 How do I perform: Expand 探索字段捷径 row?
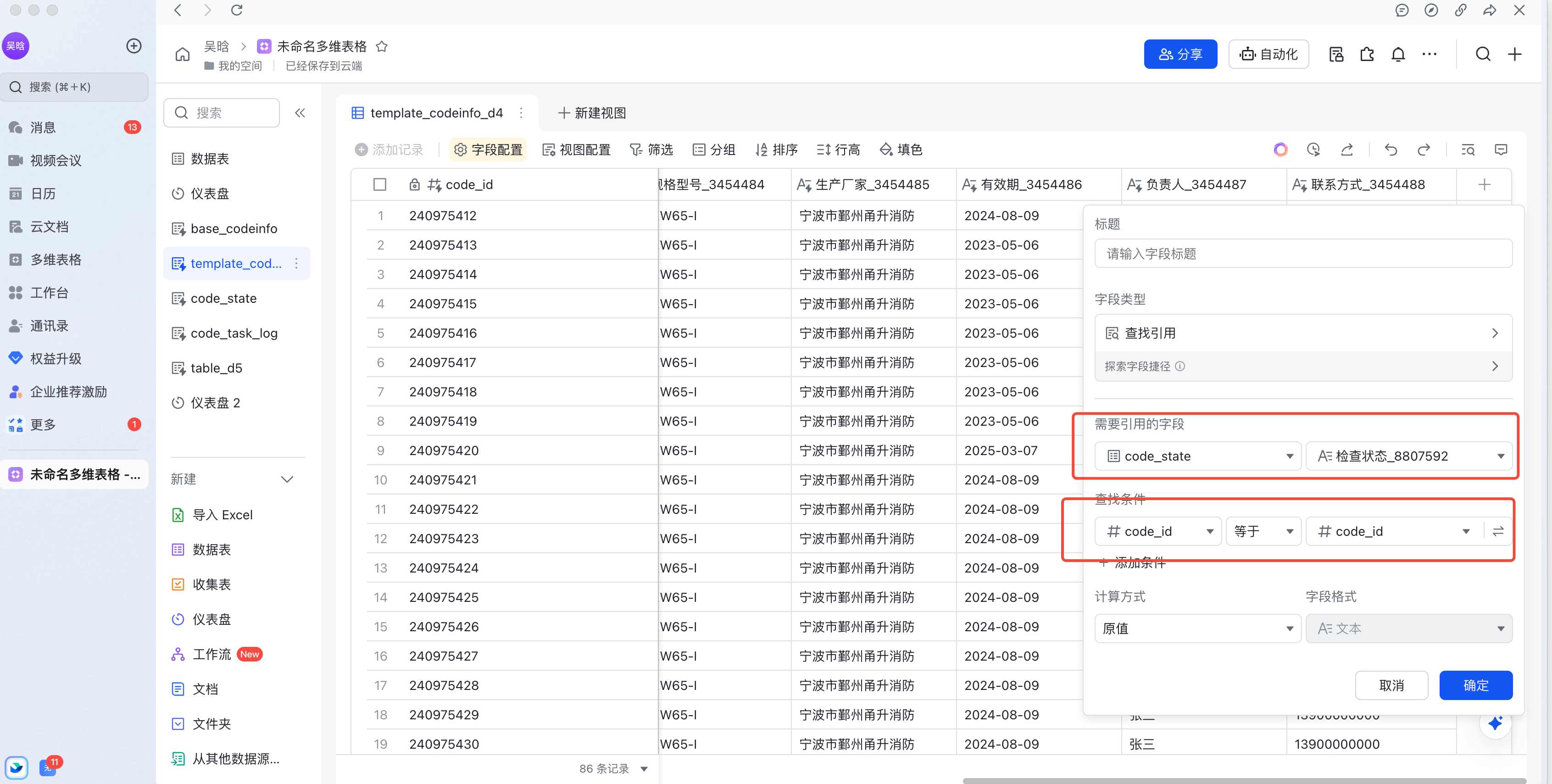click(x=1303, y=366)
